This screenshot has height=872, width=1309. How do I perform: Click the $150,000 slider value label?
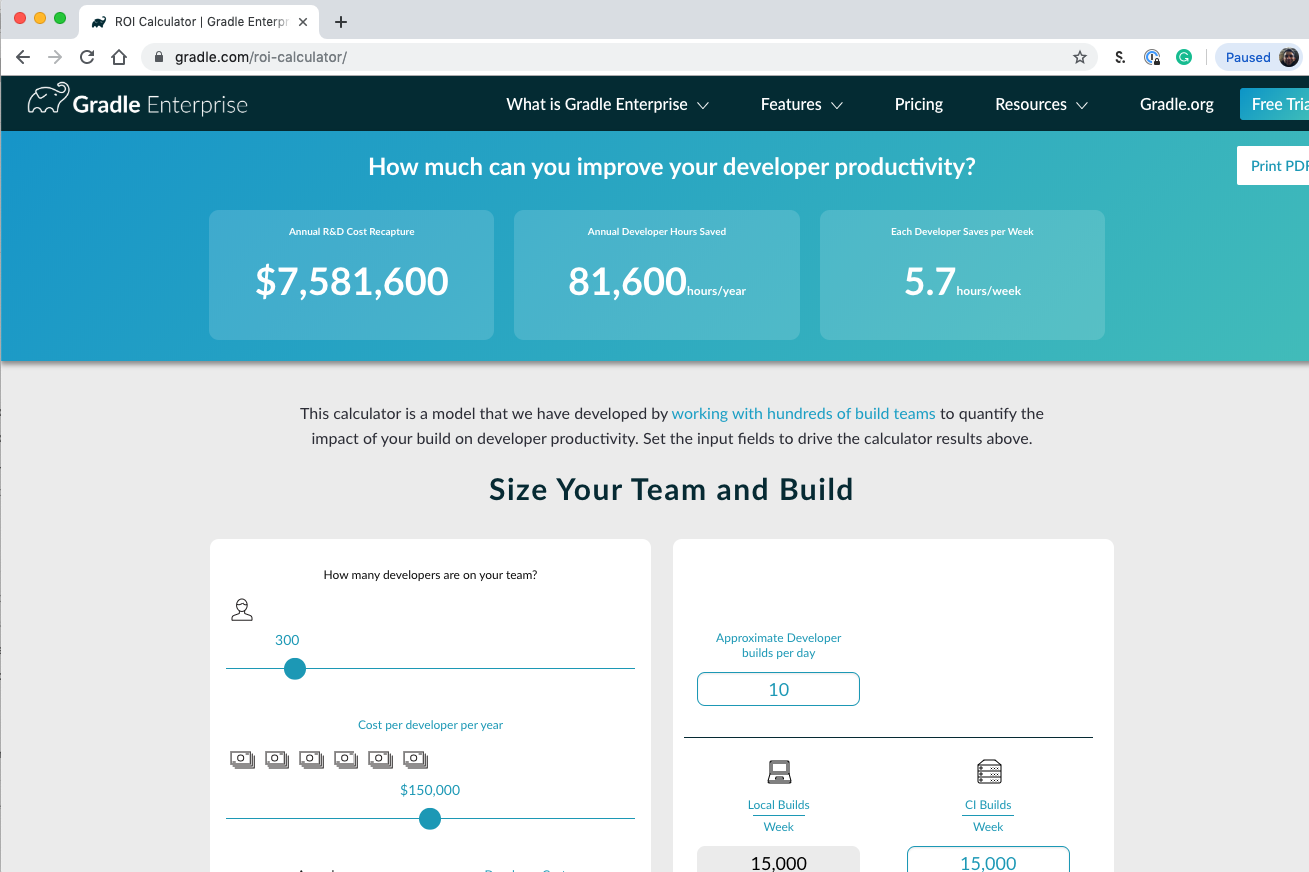430,790
